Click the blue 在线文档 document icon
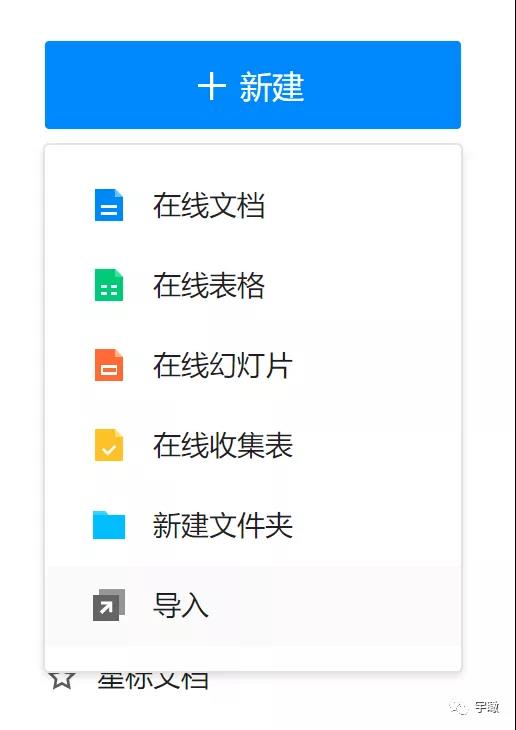 [x=109, y=205]
